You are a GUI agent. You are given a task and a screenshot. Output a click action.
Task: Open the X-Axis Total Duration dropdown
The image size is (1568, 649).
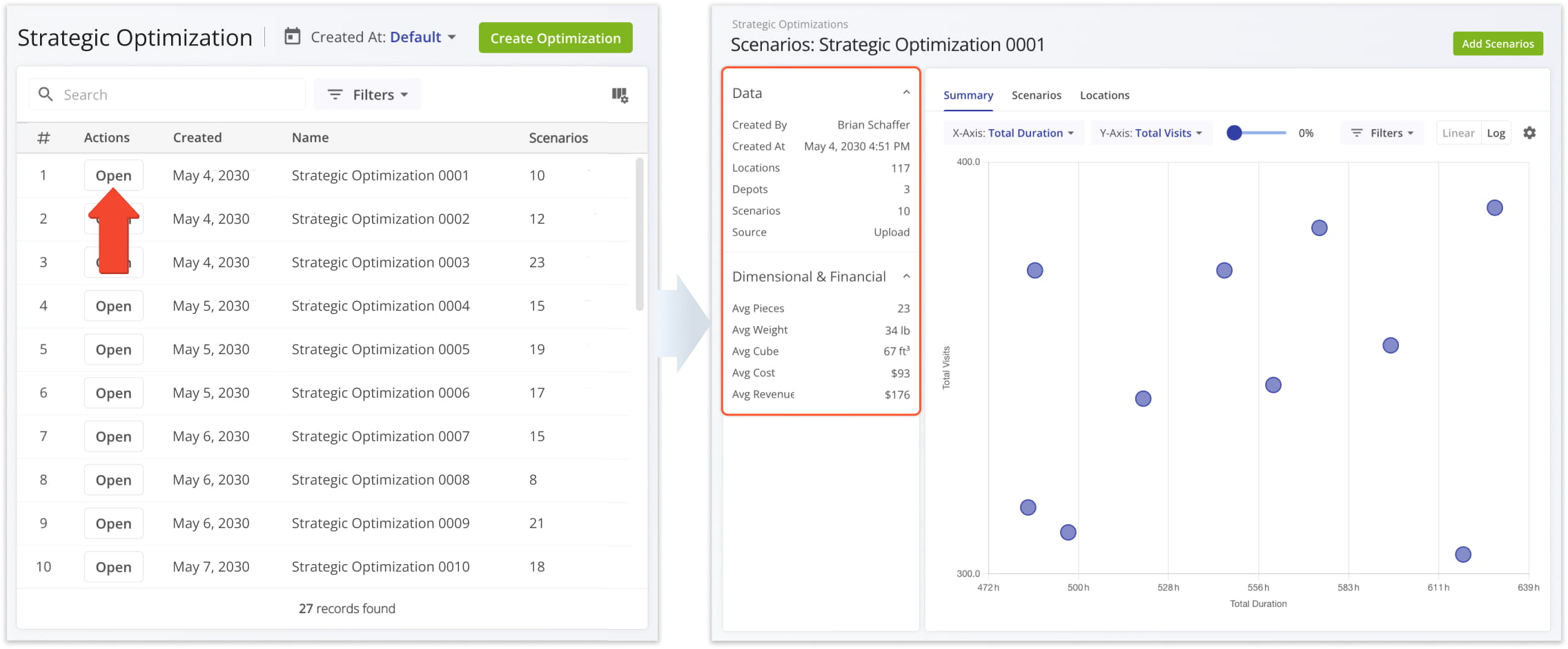point(1012,133)
